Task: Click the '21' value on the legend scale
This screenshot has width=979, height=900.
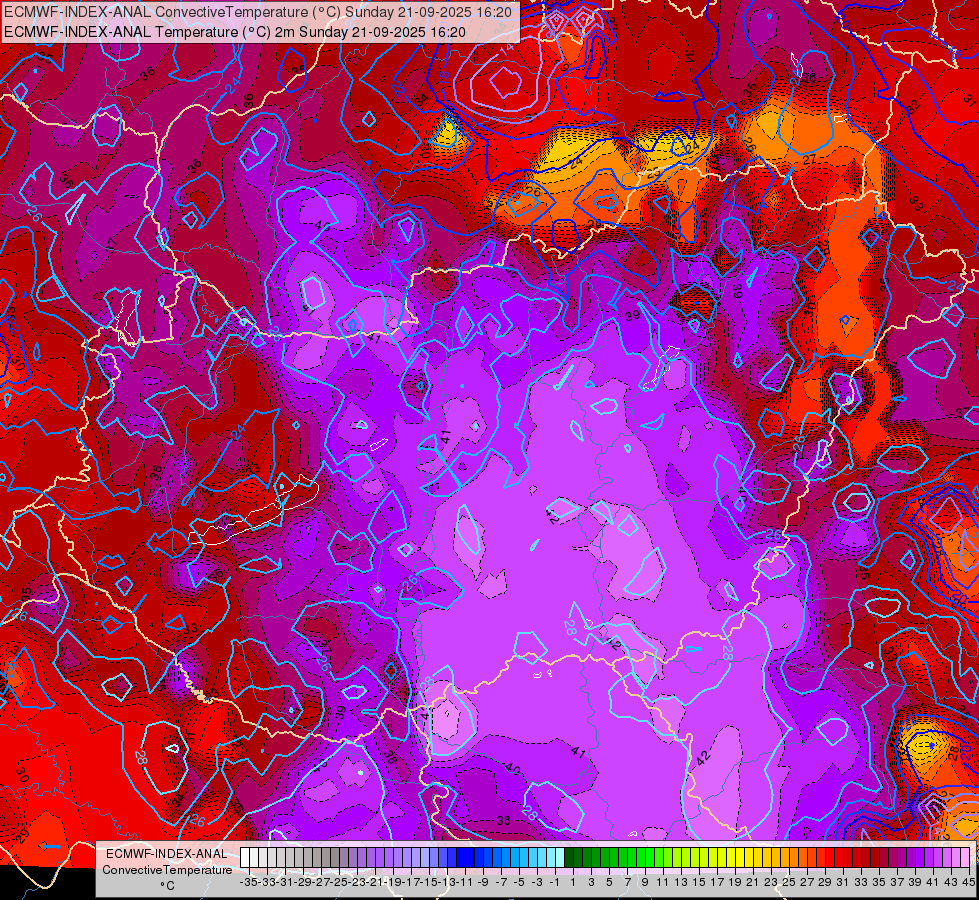Action: (752, 882)
